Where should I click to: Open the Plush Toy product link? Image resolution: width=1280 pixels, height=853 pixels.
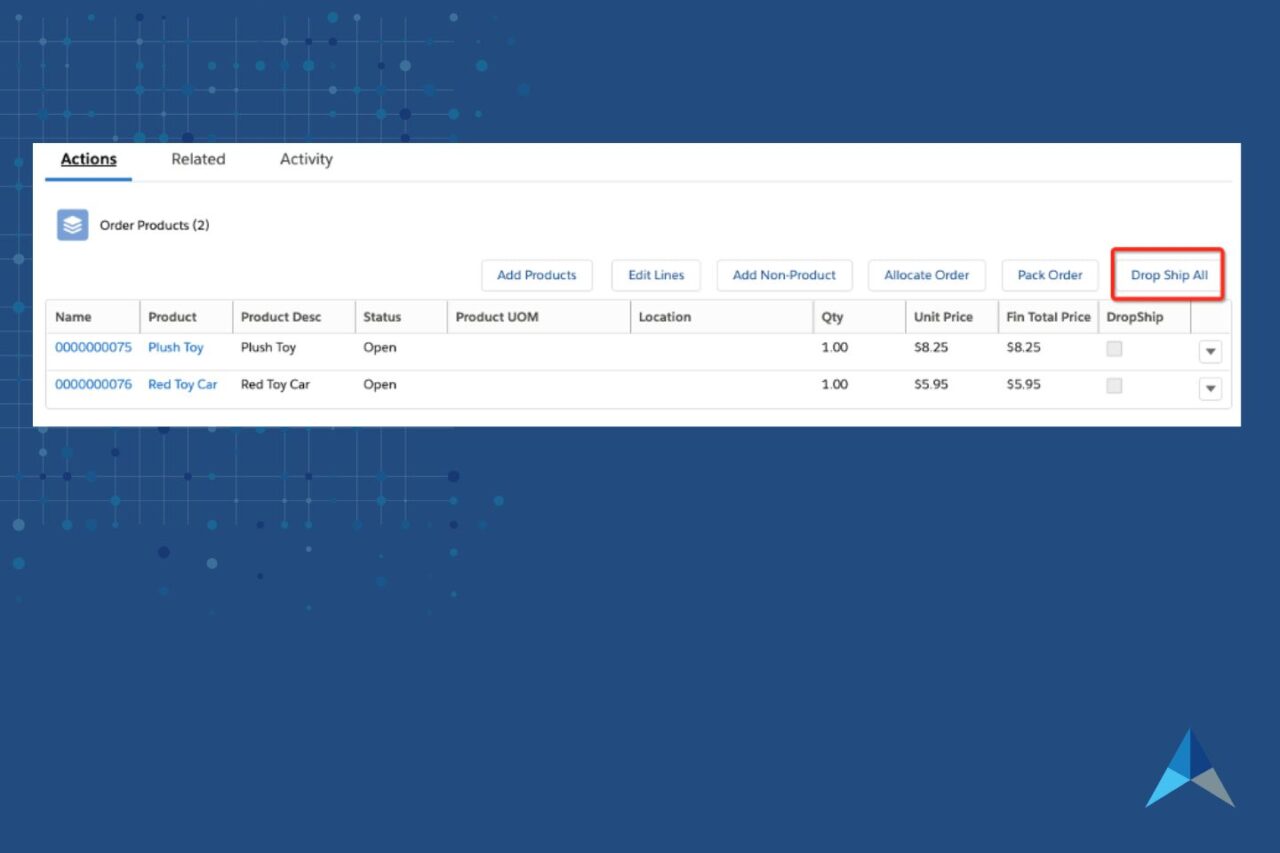(x=176, y=347)
